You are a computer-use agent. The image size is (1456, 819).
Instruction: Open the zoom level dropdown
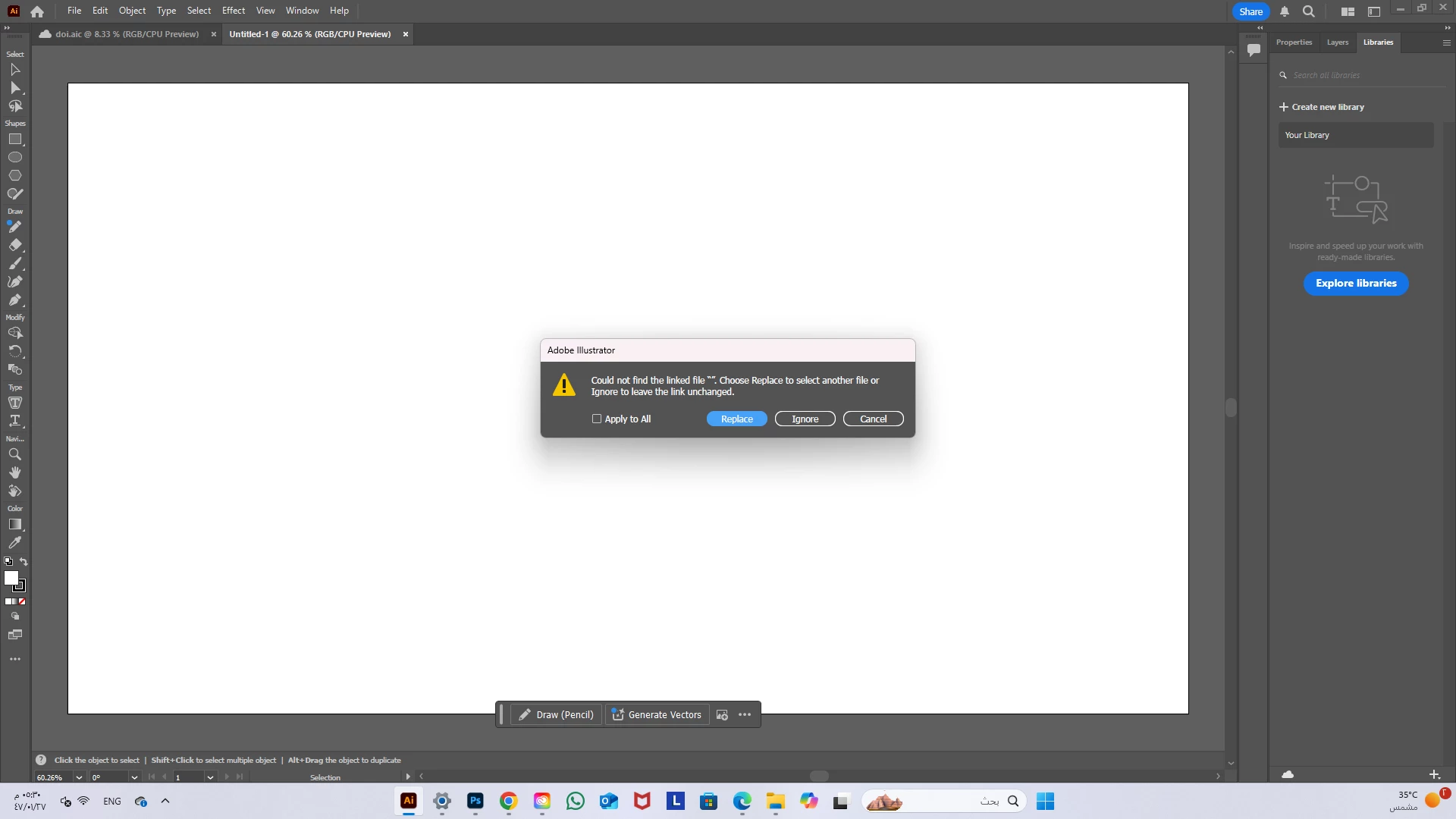tap(79, 777)
